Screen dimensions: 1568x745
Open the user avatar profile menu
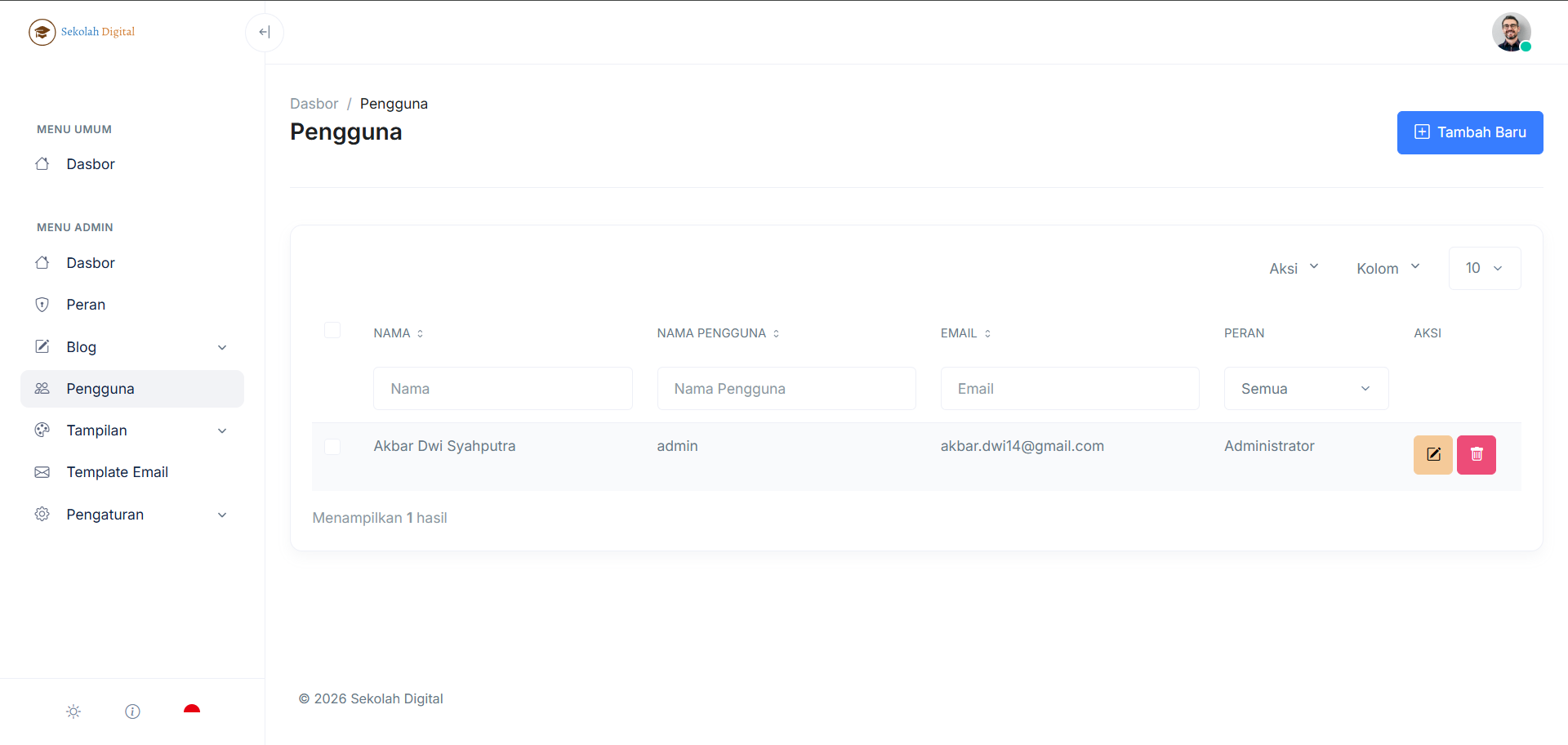[x=1510, y=33]
